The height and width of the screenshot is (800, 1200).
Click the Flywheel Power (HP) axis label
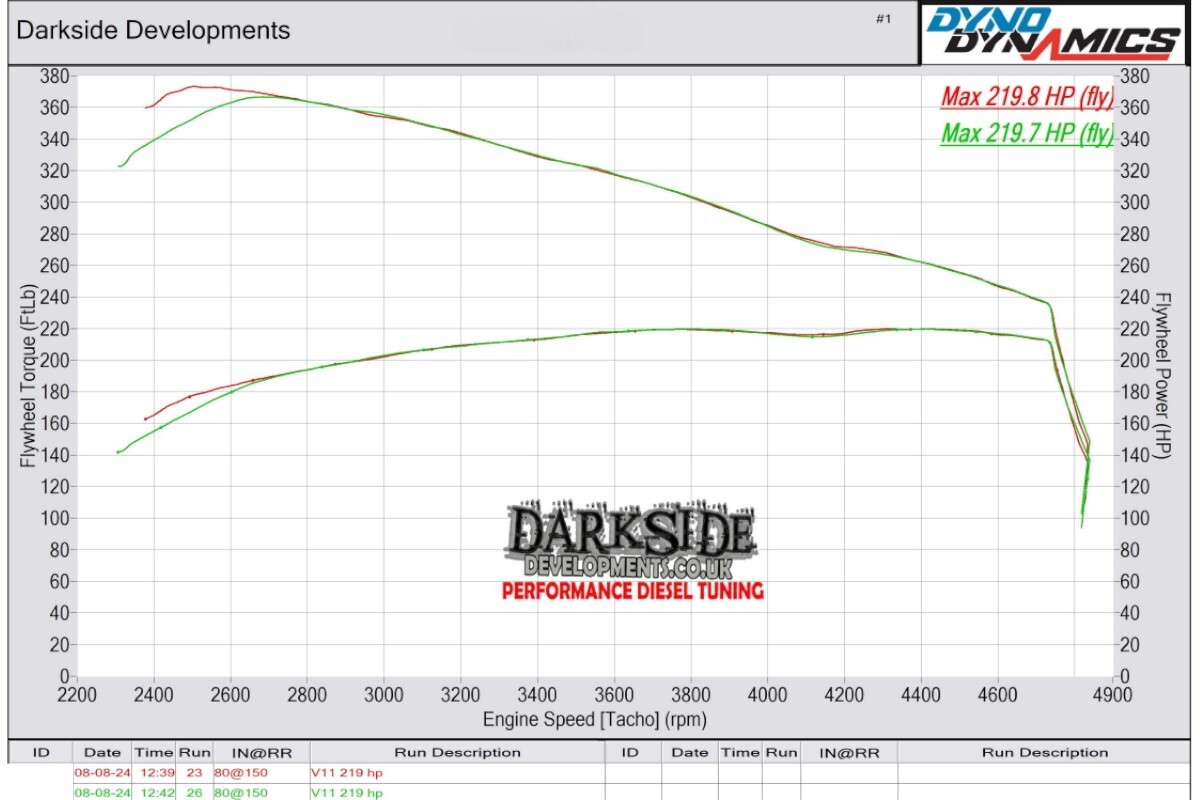[1162, 375]
